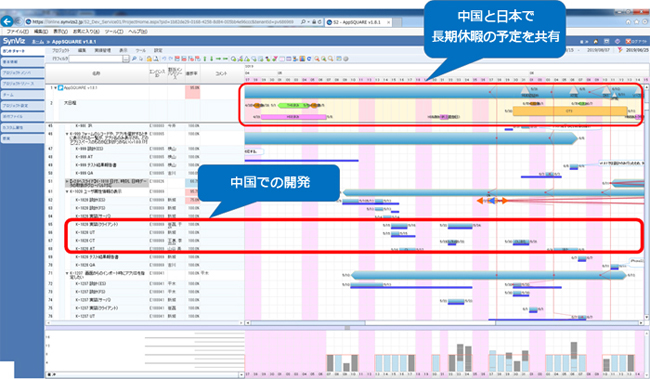Open the browser ファイル menu
Viewport: 650px width, 379px height.
coord(17,32)
